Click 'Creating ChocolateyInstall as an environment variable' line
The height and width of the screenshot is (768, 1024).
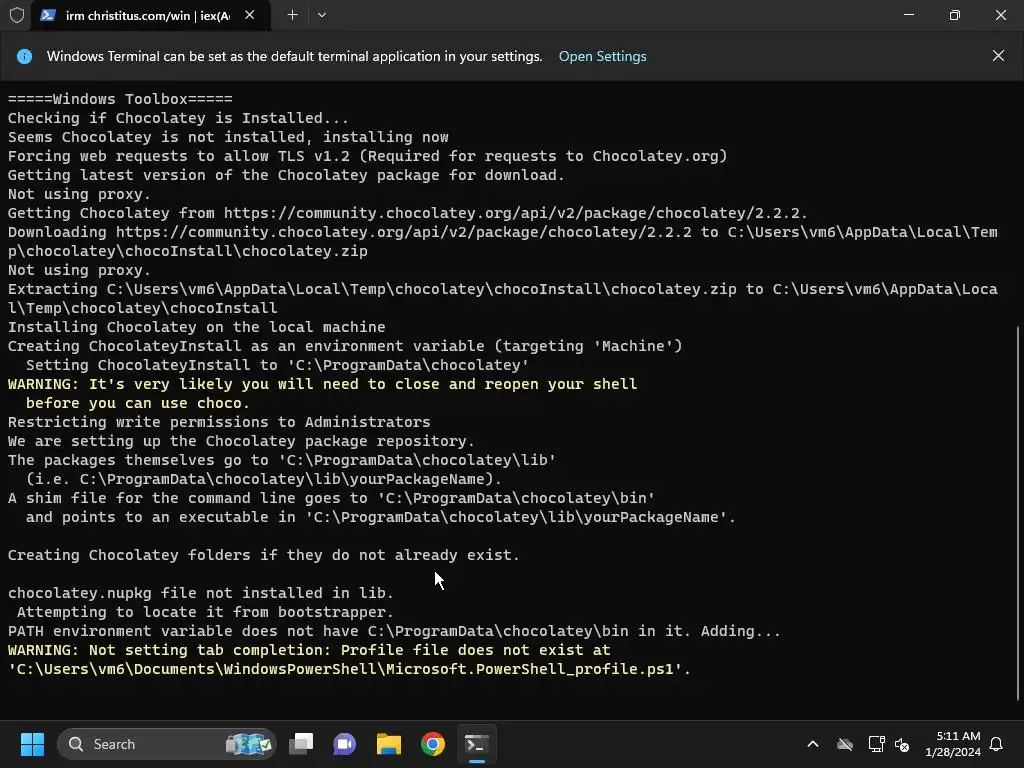(345, 346)
